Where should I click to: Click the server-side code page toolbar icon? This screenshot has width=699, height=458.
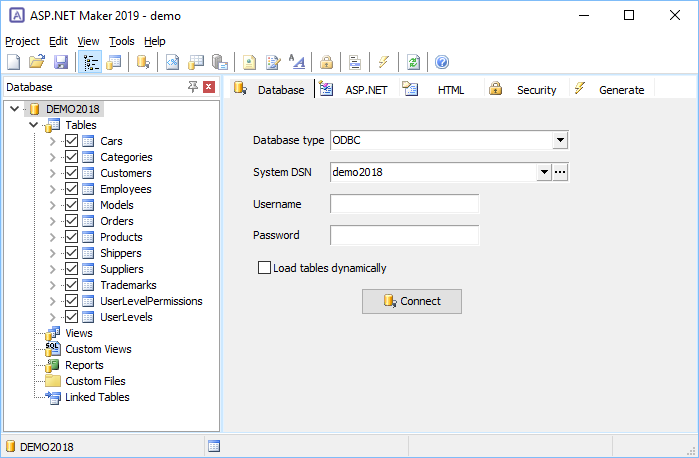172,62
